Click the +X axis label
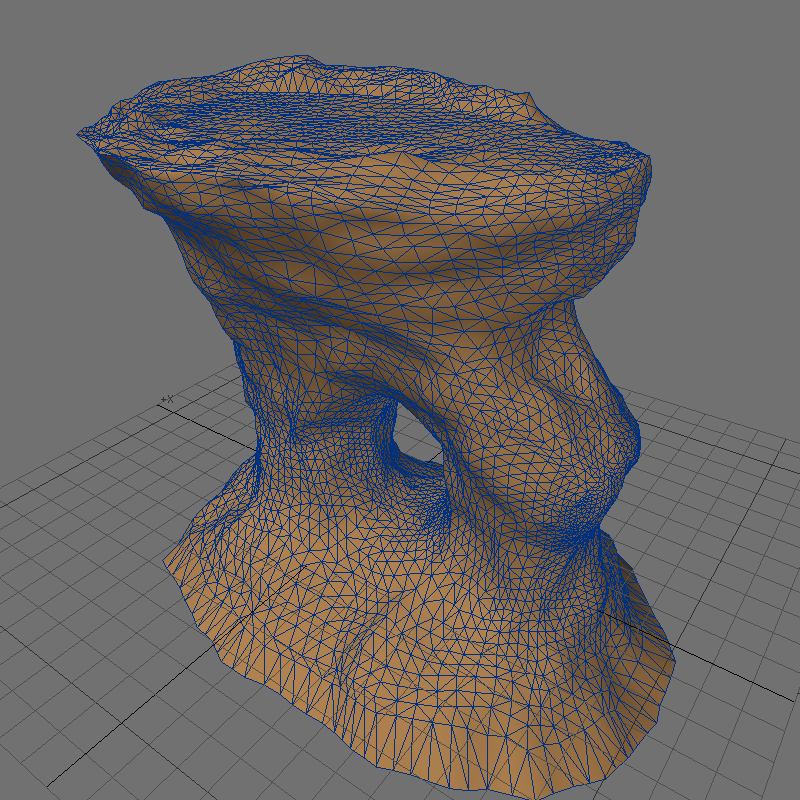This screenshot has width=800, height=800. (167, 399)
